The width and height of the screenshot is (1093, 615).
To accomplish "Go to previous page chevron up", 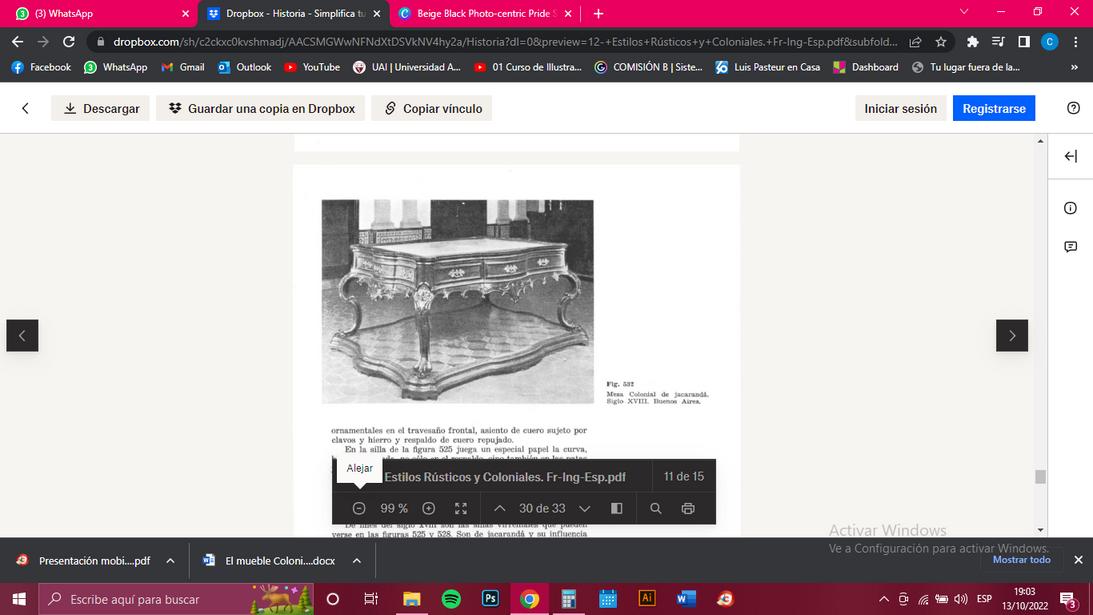I will coord(500,508).
